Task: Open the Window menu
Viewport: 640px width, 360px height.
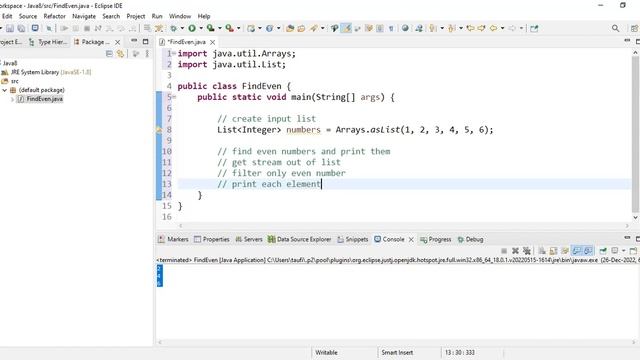Action: pyautogui.click(x=180, y=16)
